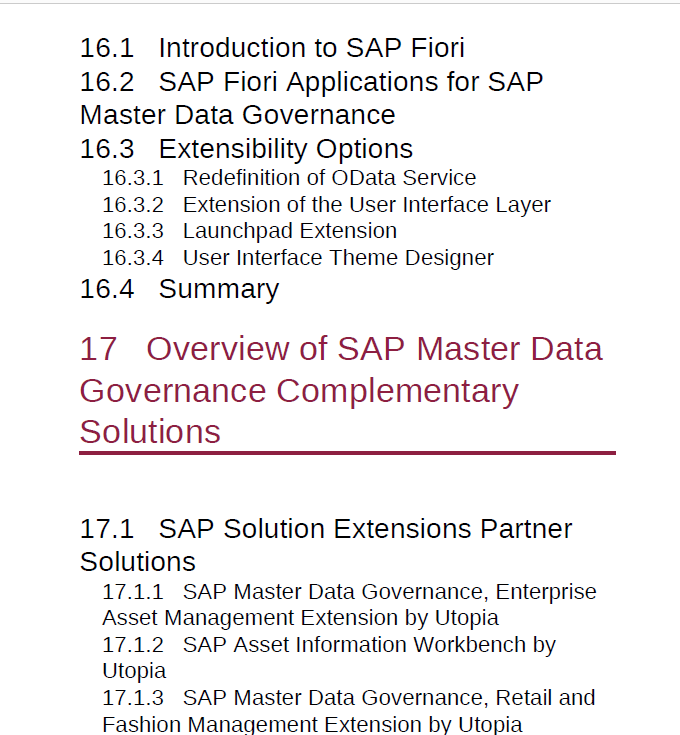Click the word Solutions under chapter 17 title
Viewport: 680px width, 735px height.
tap(150, 432)
